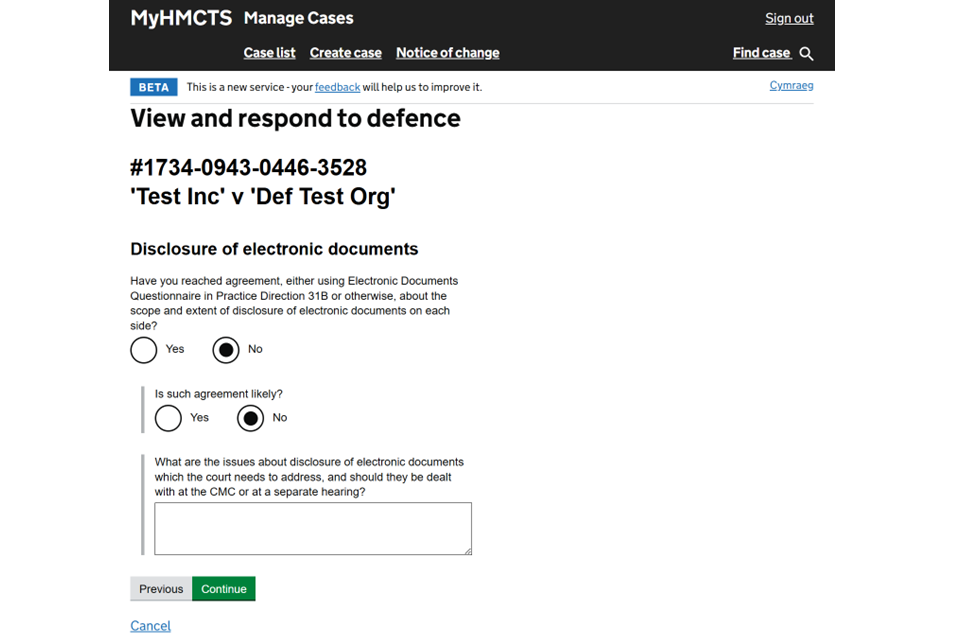Click the magnifying glass search icon
The image size is (960, 640).
pos(806,54)
